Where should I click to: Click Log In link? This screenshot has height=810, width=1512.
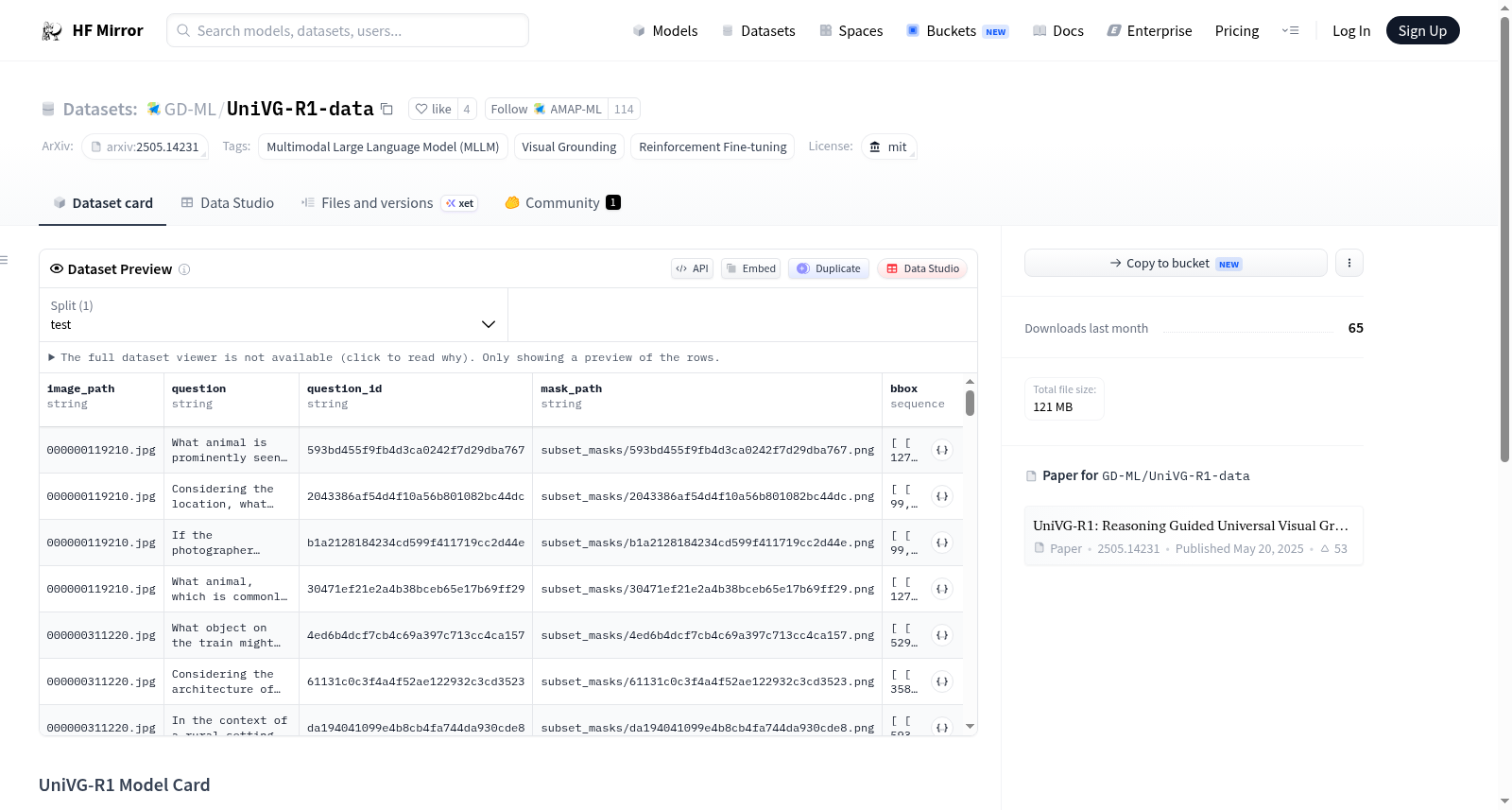pos(1351,30)
